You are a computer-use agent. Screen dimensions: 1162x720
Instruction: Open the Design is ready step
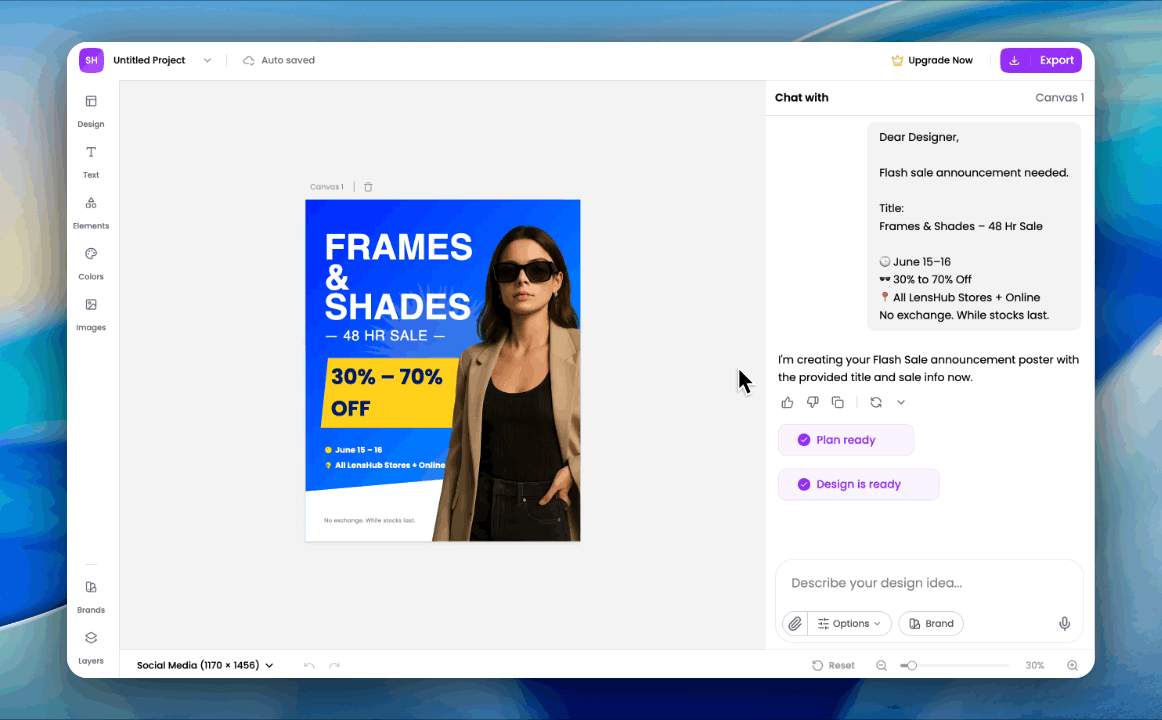click(858, 484)
